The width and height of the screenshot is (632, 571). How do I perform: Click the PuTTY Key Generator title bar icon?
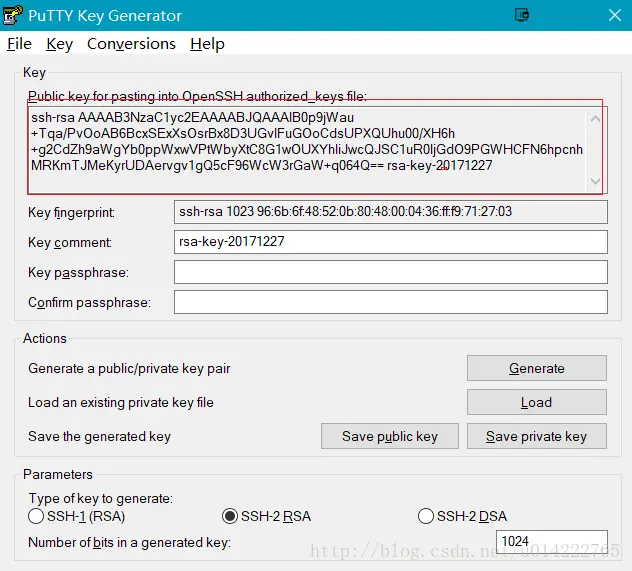[12, 15]
